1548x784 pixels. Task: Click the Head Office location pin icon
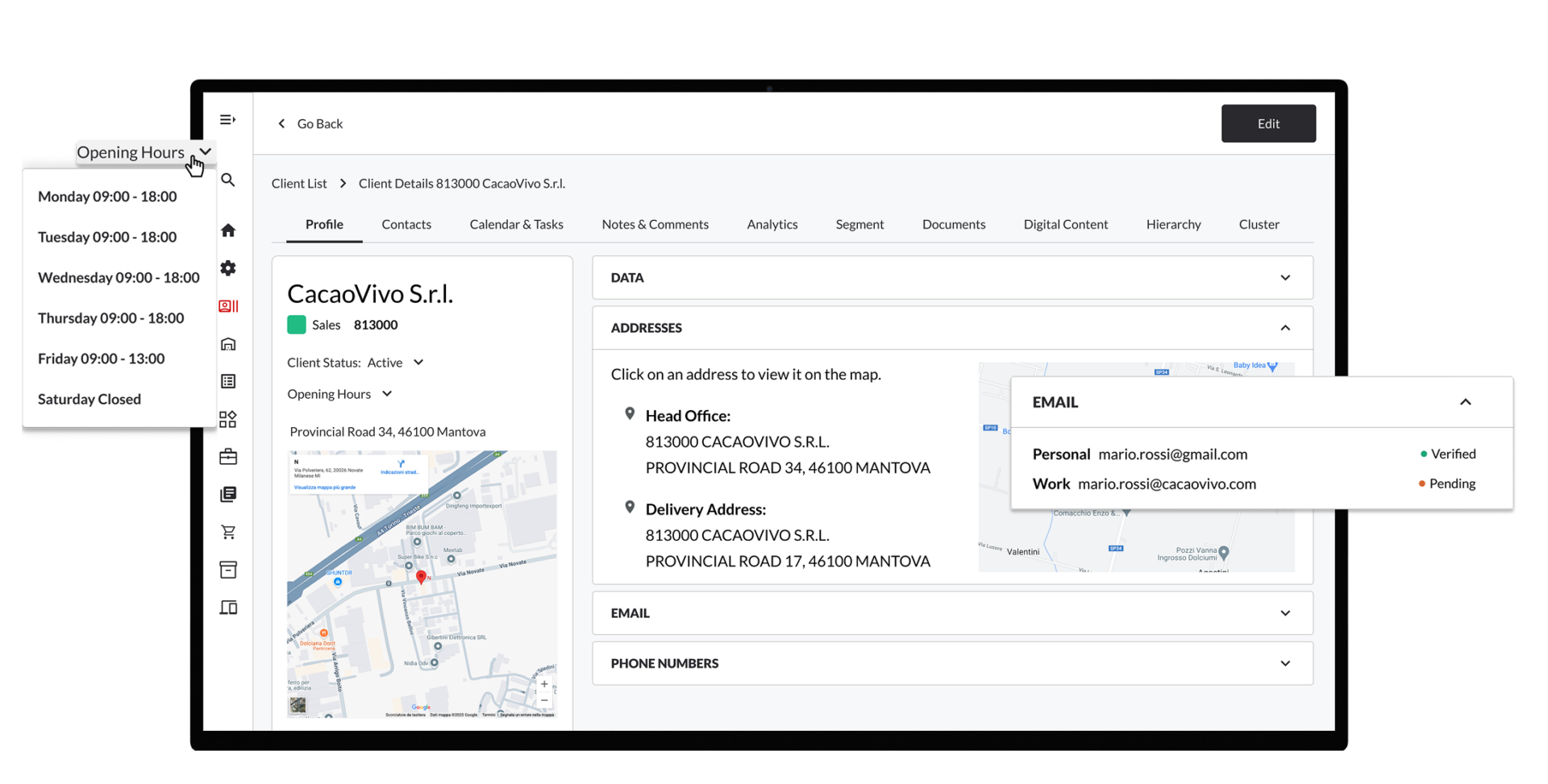coord(630,414)
